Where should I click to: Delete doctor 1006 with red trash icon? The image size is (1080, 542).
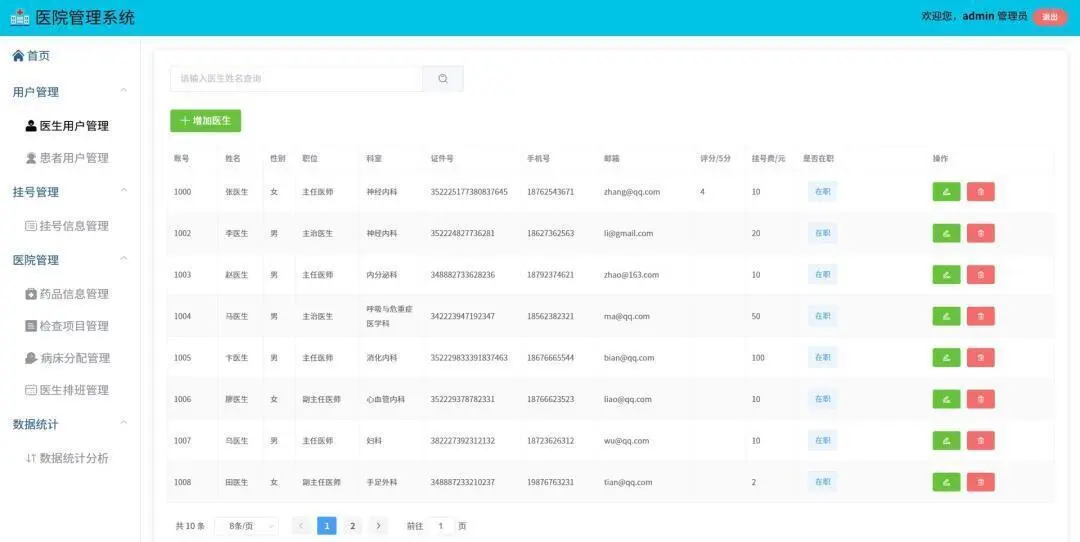[x=981, y=399]
